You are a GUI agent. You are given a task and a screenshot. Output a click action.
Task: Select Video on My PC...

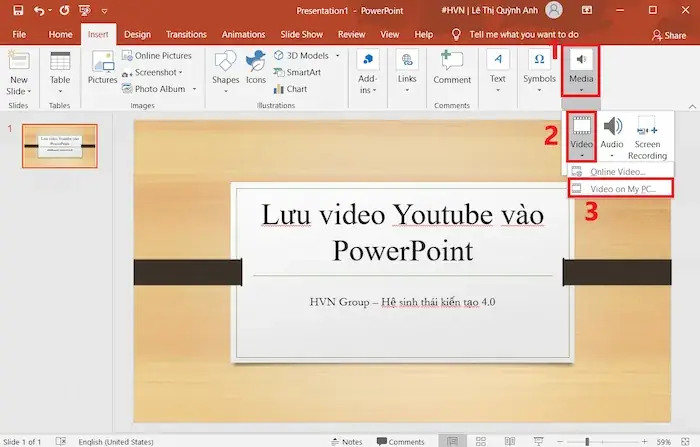[x=621, y=189]
